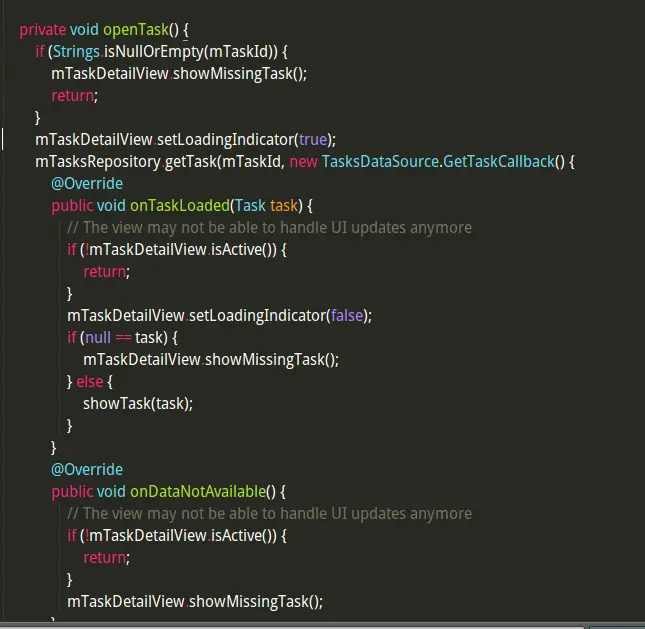Image resolution: width=645 pixels, height=629 pixels.
Task: Click the TasksDataSource class name
Action: (x=380, y=162)
